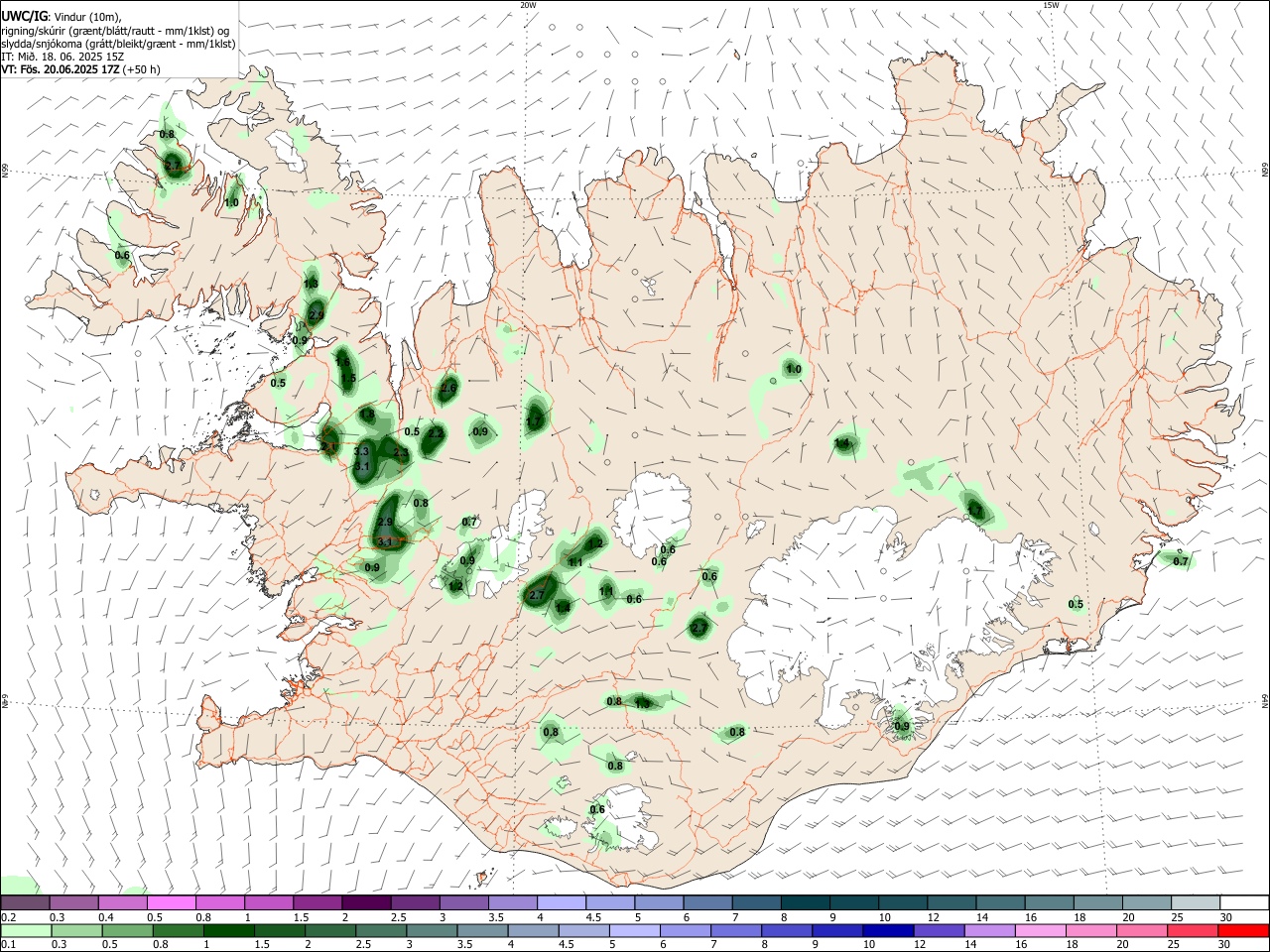Screen dimensions: 1270x952
Task: Click the 2.2 precipitation value on the map
Action: pos(436,433)
